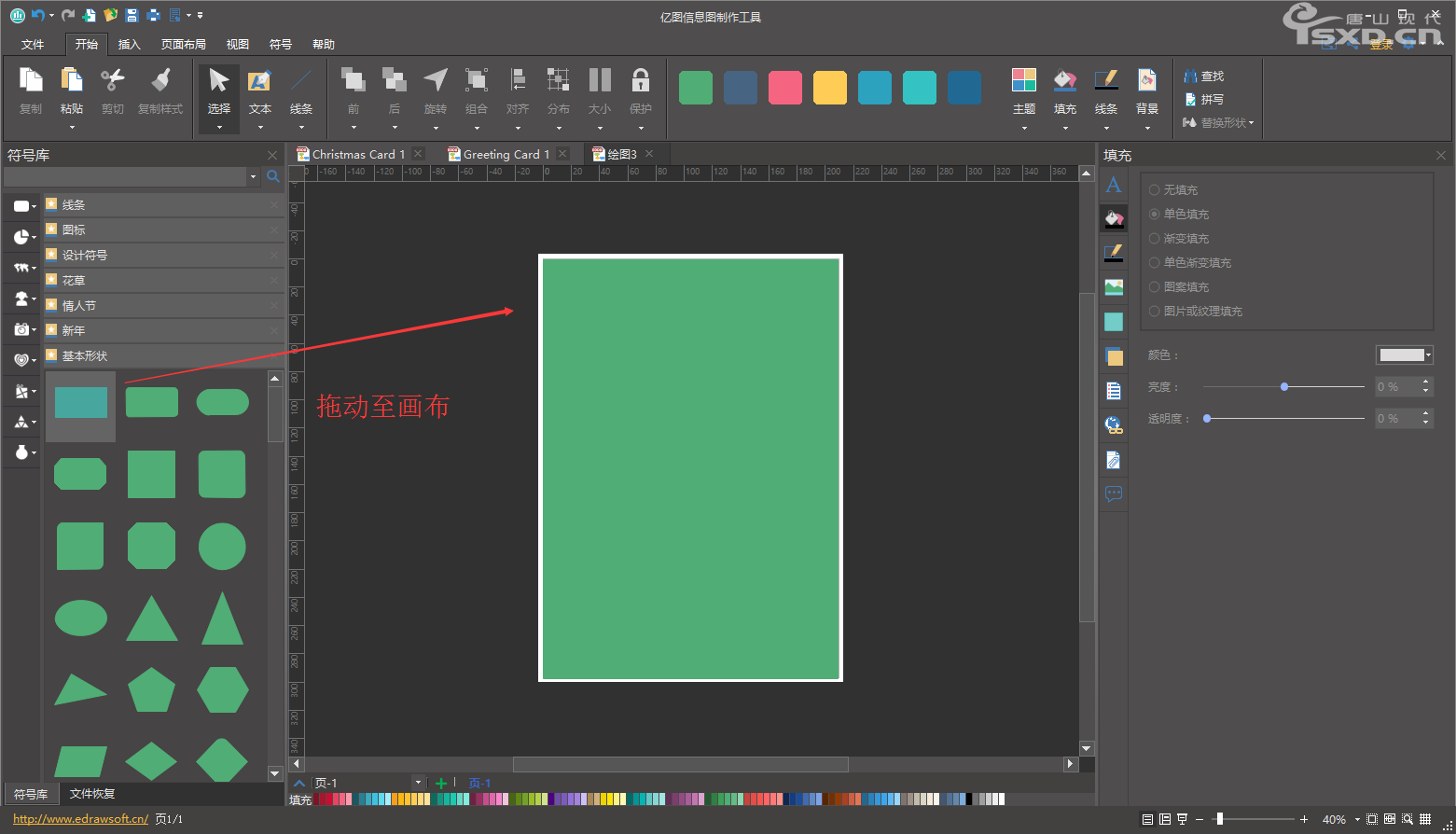Switch to the 插入 (Insert) ribbon tab
The image size is (1456, 834).
[130, 44]
